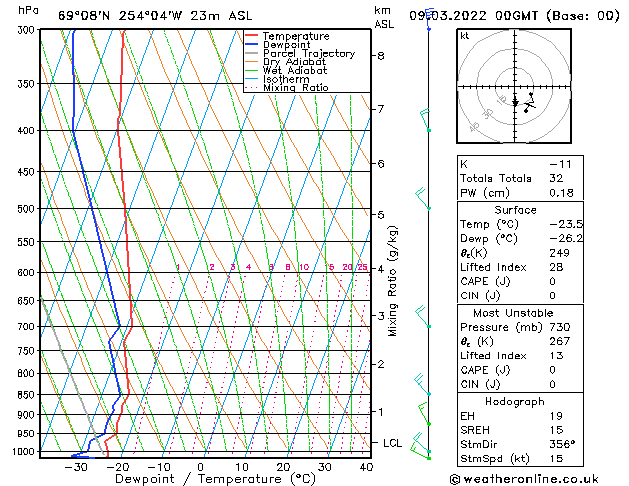The height and width of the screenshot is (486, 629).
Task: Click the wind barb at 500 hPa level
Action: [422, 198]
